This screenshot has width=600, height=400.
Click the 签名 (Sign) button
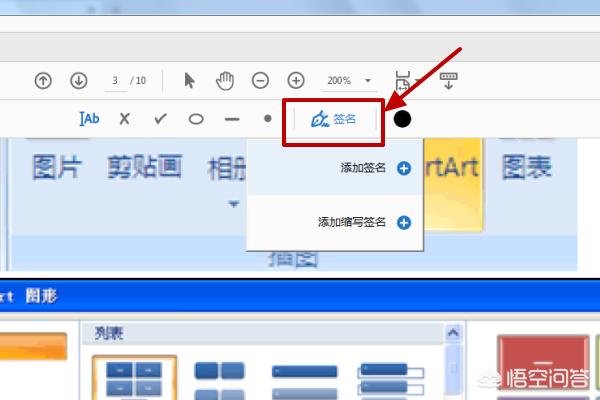(x=334, y=119)
